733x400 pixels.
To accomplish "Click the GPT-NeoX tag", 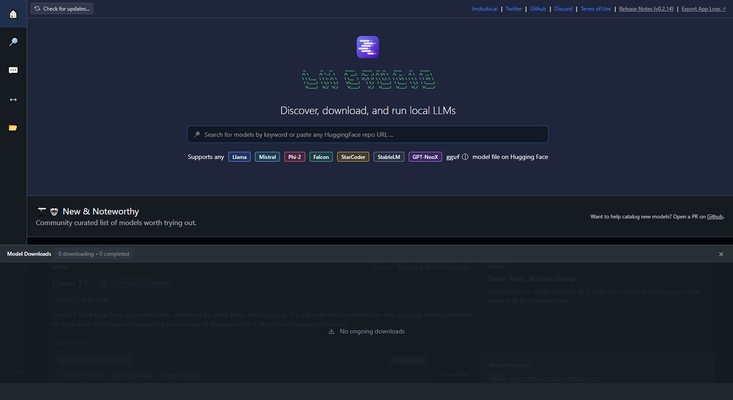I will click(425, 157).
